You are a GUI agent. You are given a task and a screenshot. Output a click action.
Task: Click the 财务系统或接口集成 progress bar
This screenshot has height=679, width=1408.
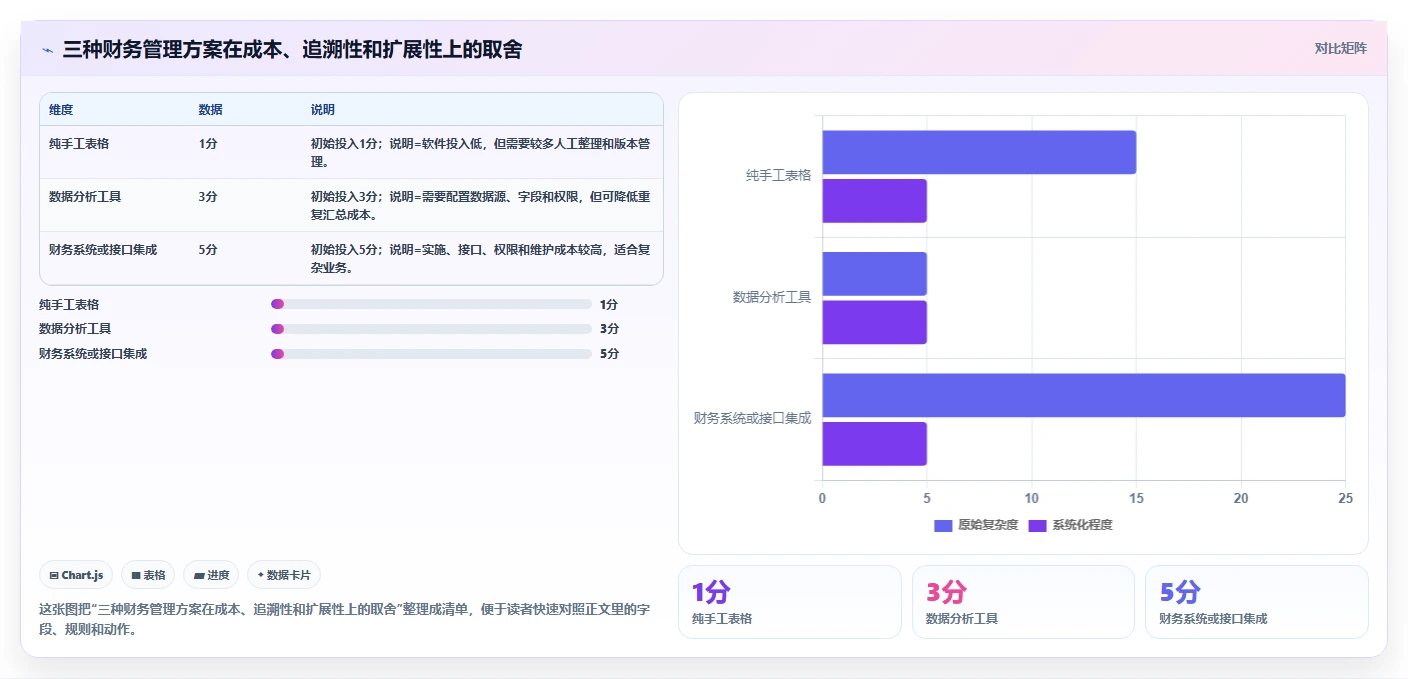click(x=431, y=354)
